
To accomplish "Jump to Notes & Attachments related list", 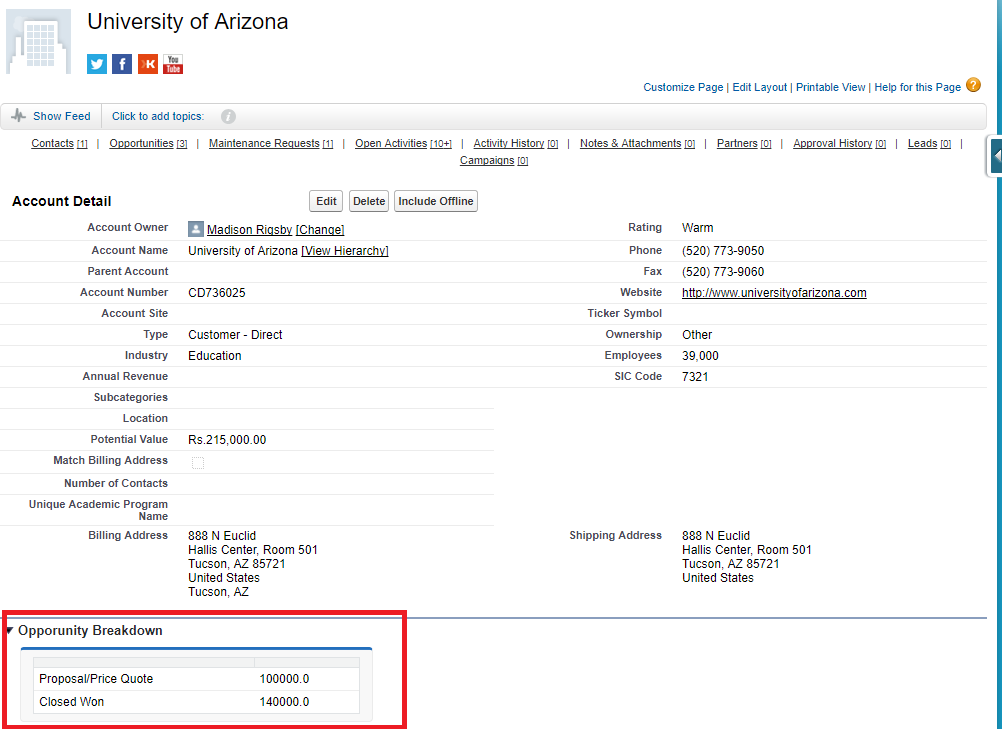I will (x=637, y=144).
